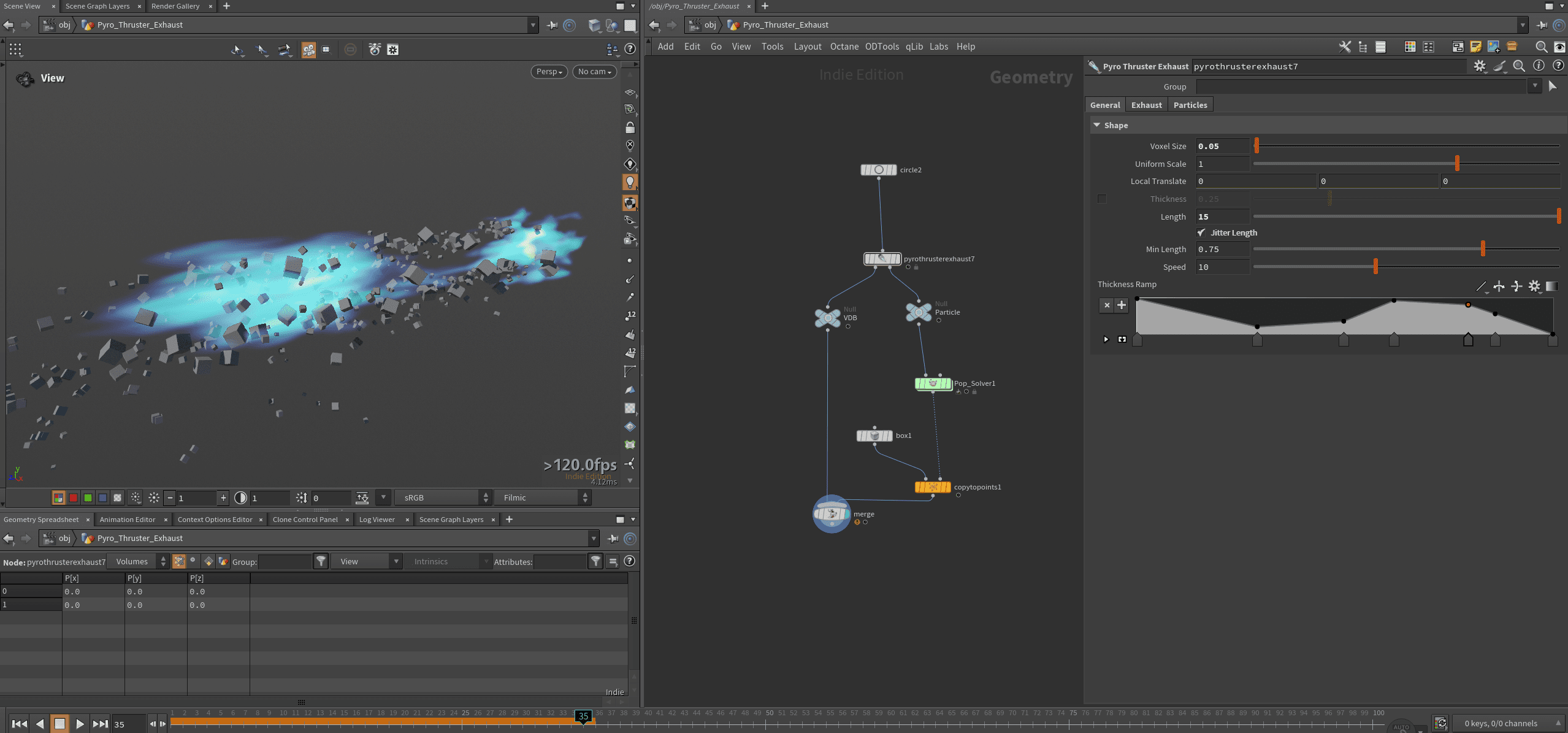Click the node info circle icon
The height and width of the screenshot is (733, 1568).
pyautogui.click(x=1538, y=66)
